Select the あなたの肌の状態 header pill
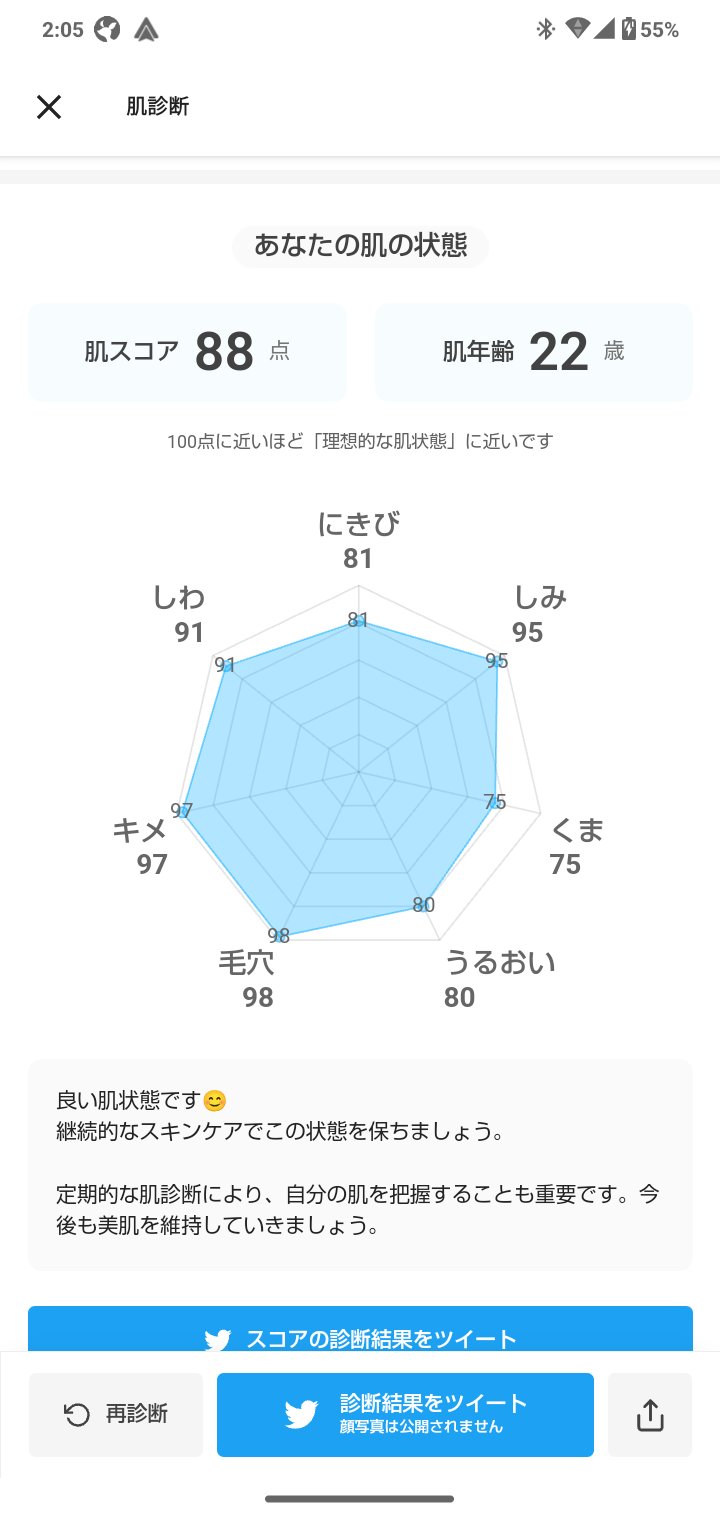The width and height of the screenshot is (720, 1520). [359, 246]
